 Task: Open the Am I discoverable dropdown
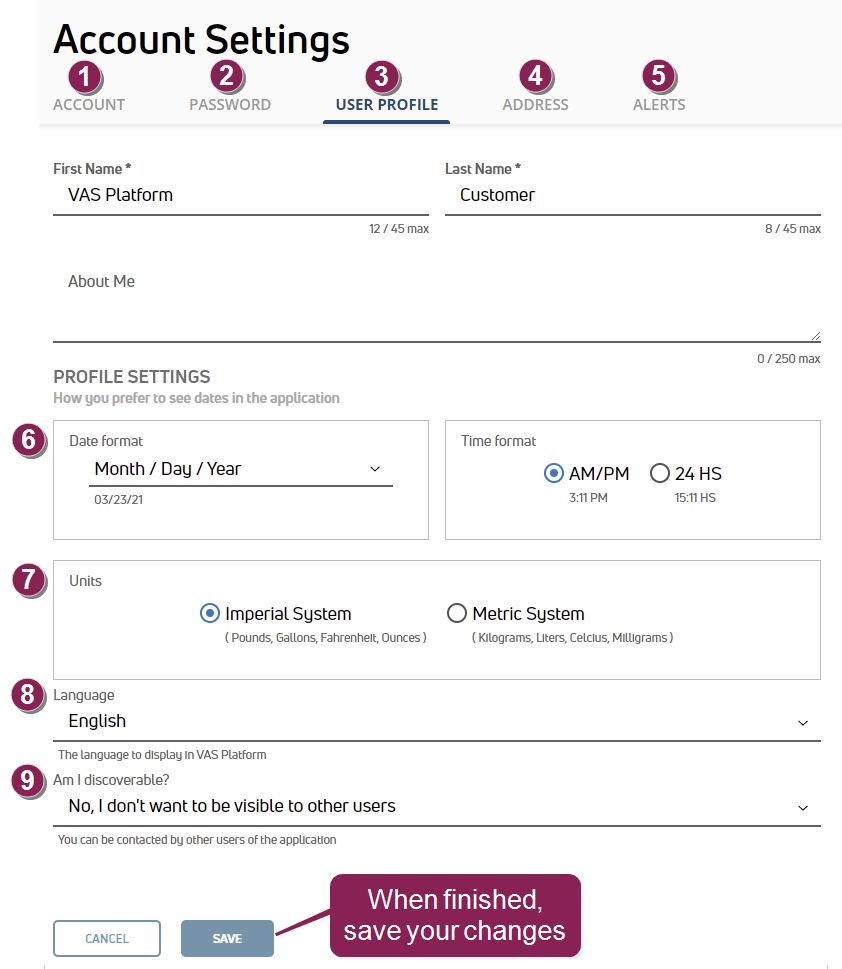pos(436,806)
